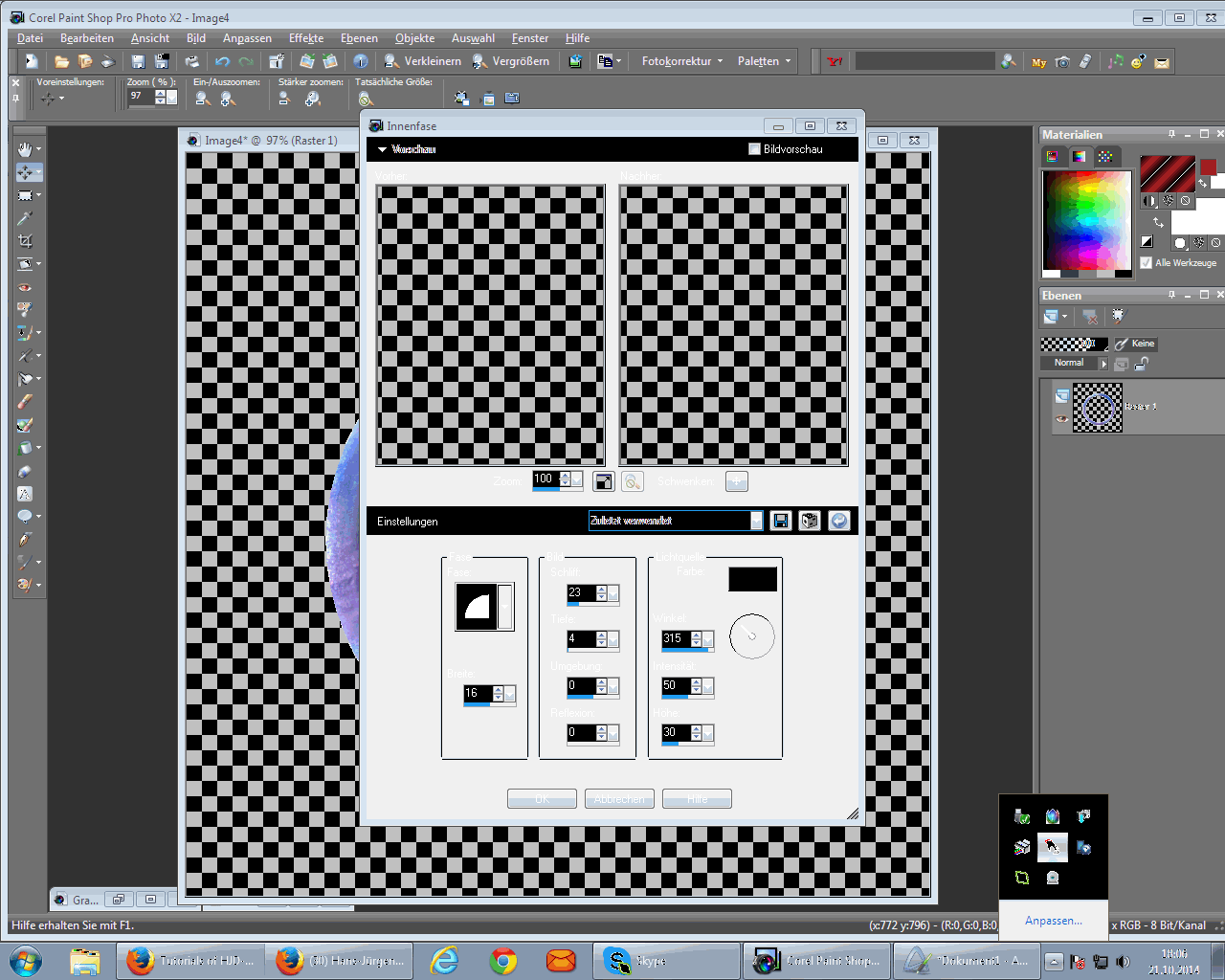Click the Intensität value field showing 50
Viewport: 1225px width, 980px height.
pyautogui.click(x=676, y=686)
